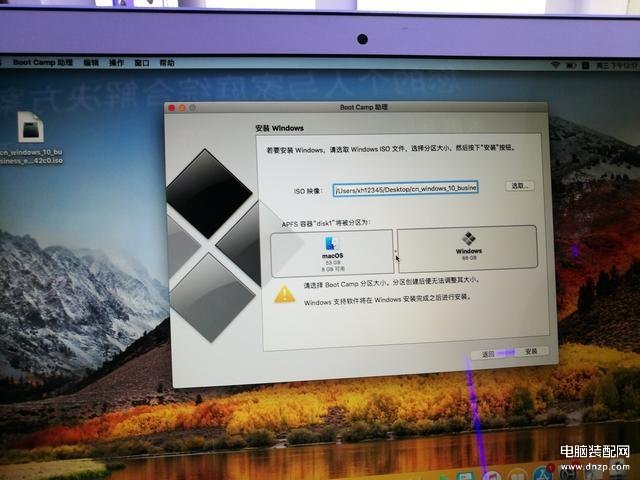The image size is (640, 480).
Task: Close the Boot Camp 助理 window
Action: (171, 108)
